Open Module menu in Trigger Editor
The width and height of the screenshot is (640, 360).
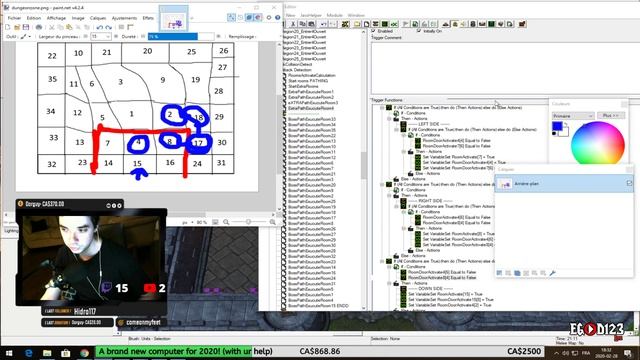pos(335,15)
